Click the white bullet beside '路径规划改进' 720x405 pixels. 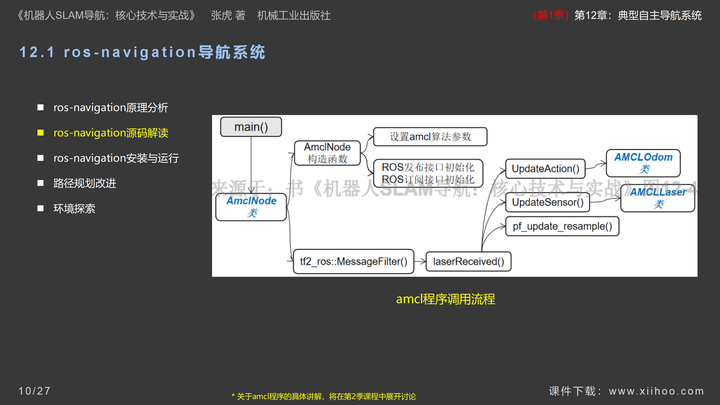[x=40, y=183]
